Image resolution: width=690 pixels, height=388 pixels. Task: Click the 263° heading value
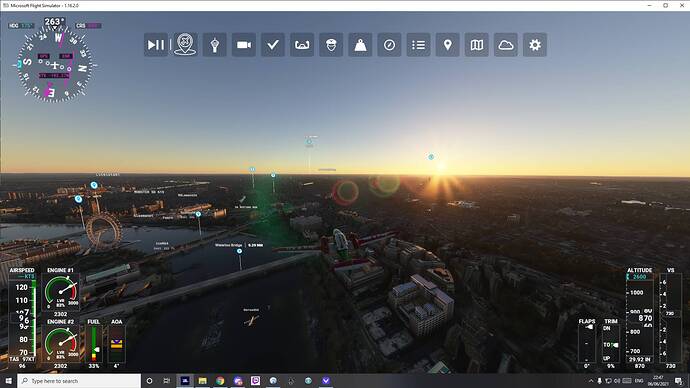tap(54, 22)
